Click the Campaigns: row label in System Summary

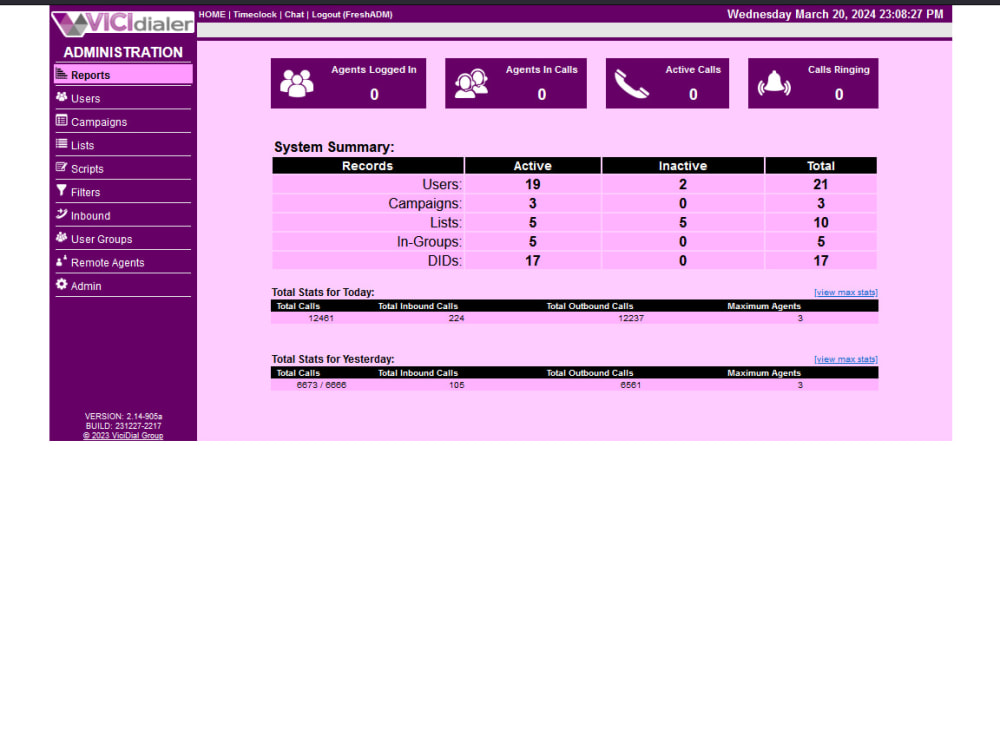point(425,203)
